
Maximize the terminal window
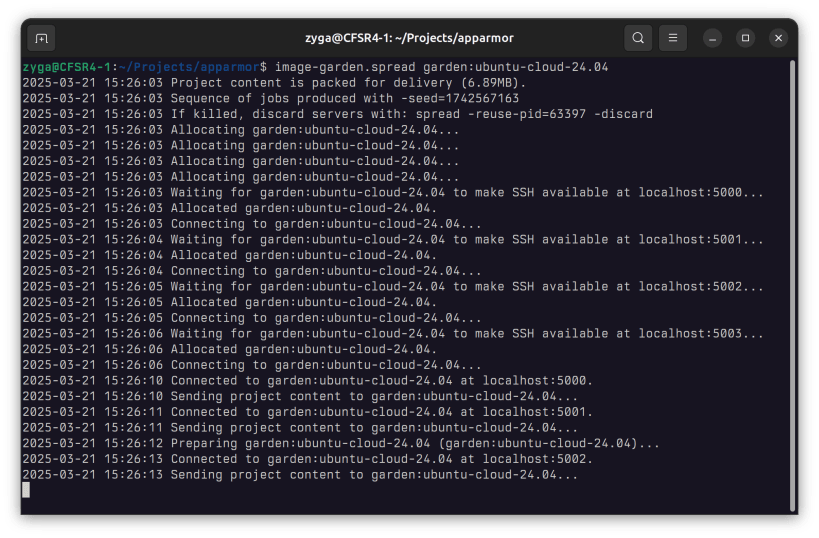(745, 38)
